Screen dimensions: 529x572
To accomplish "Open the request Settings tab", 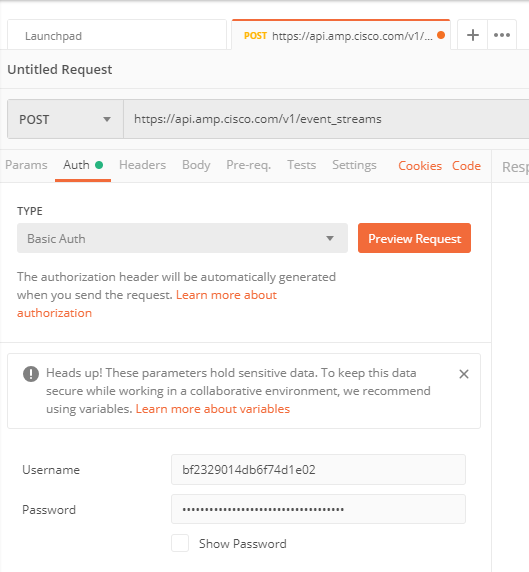I will coord(354,165).
